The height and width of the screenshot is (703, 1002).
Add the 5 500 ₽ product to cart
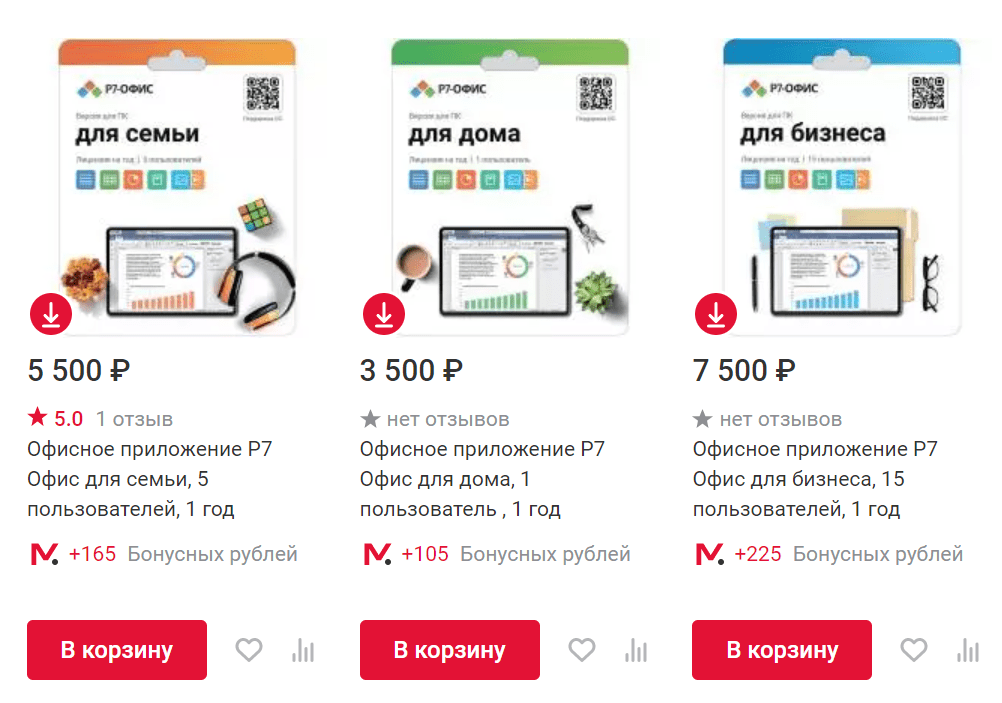click(117, 649)
